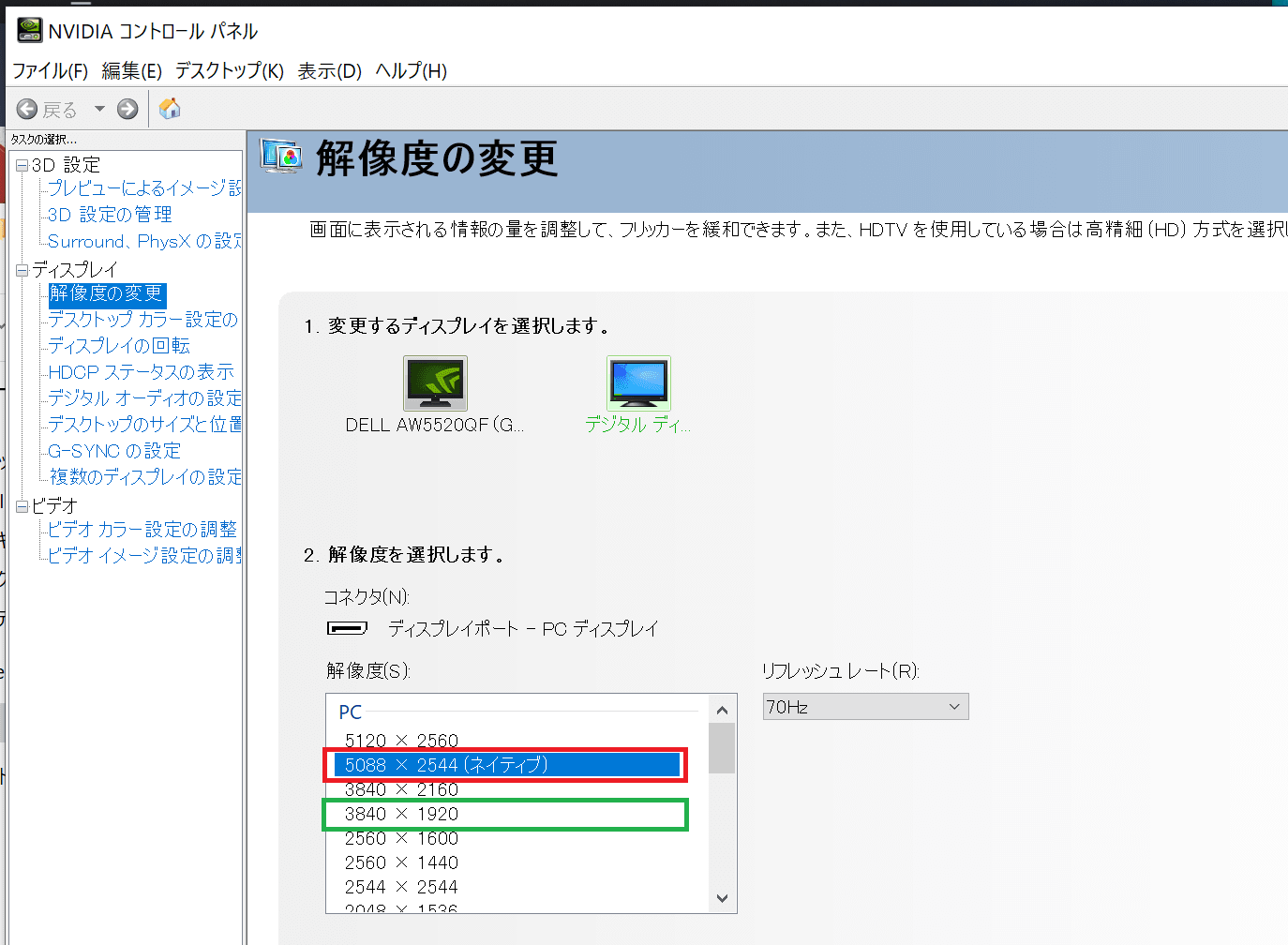Screen dimensions: 1288x945
Task: Open the 70Hz refresh rate dropdown
Action: pyautogui.click(x=865, y=707)
